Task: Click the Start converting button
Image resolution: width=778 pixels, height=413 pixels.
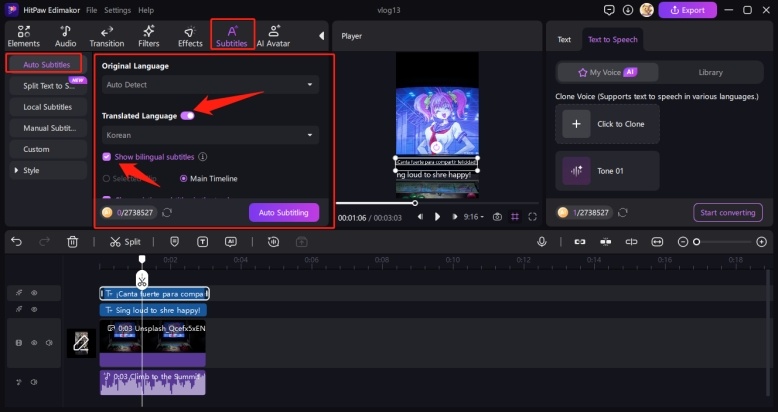Action: click(x=728, y=212)
